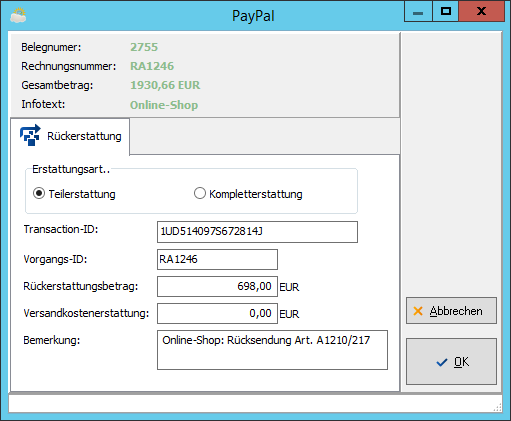Click the Gesamtbetrag value 1930,66 EUR
The width and height of the screenshot is (511, 421).
click(x=165, y=85)
